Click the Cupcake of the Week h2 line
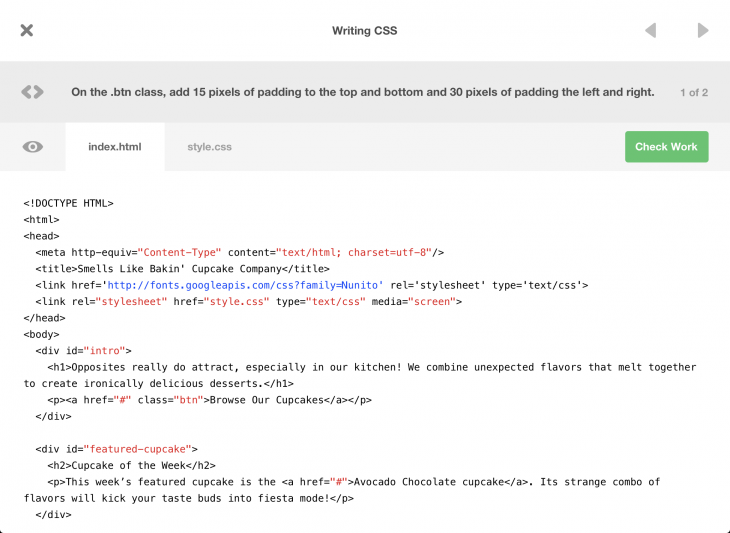This screenshot has width=730, height=533. [x=129, y=465]
